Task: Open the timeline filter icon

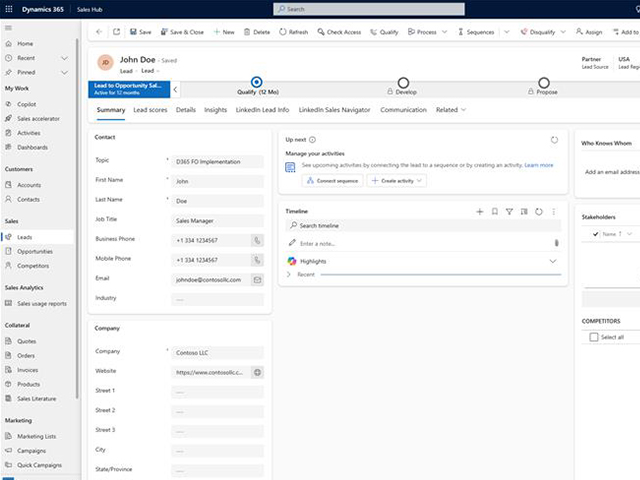Action: (x=509, y=212)
